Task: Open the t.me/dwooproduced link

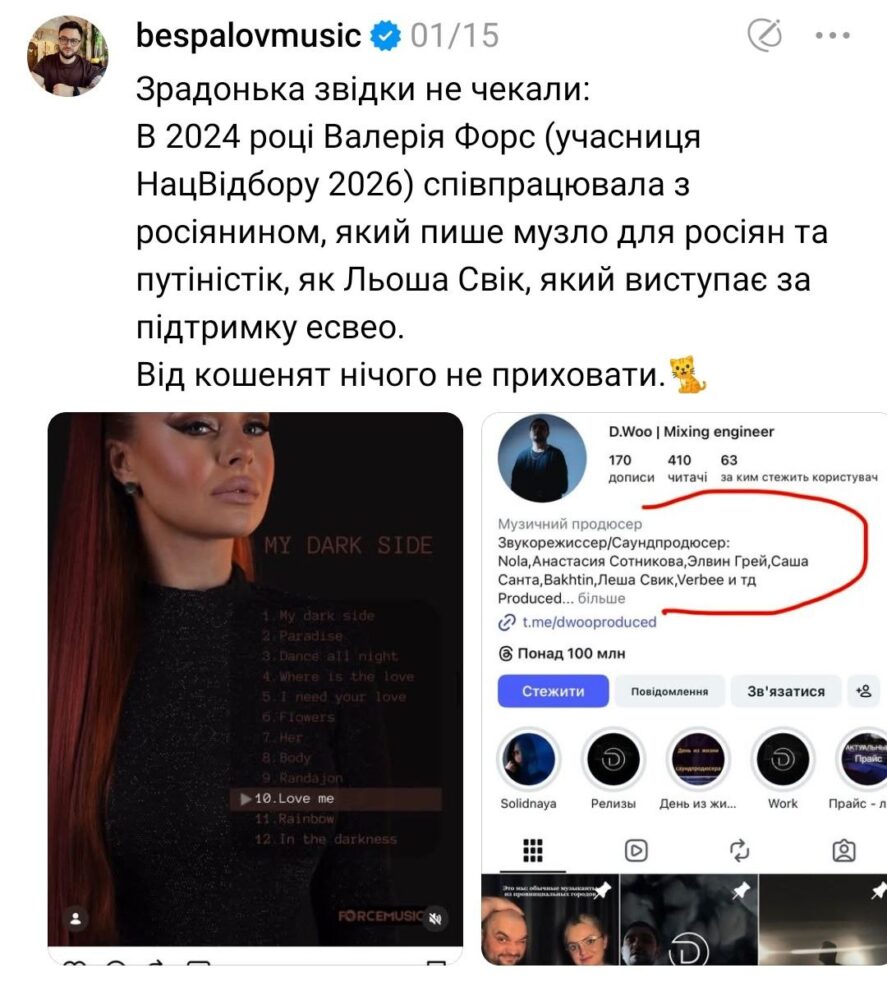Action: (589, 622)
